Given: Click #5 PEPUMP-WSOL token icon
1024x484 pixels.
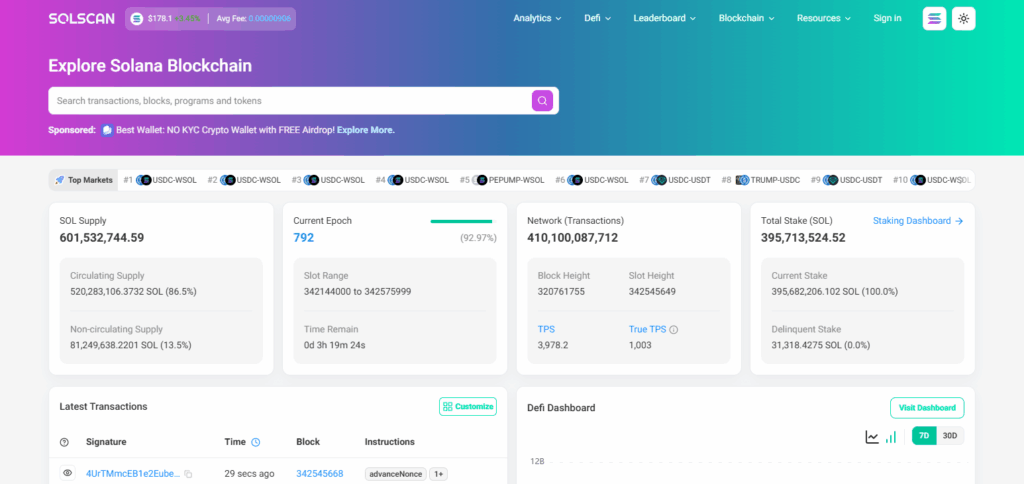Looking at the screenshot, I should click(x=480, y=180).
